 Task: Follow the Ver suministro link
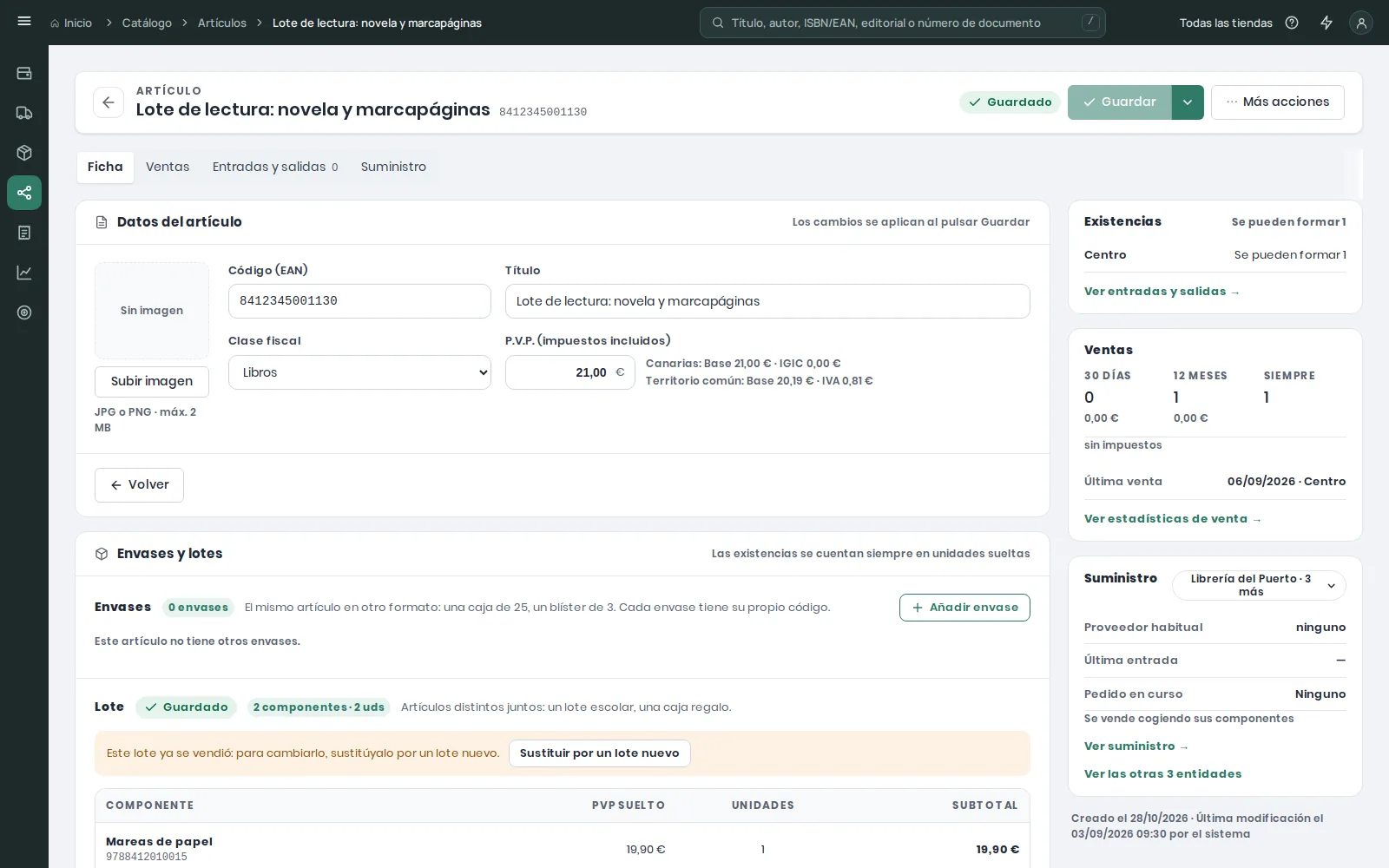[1136, 746]
